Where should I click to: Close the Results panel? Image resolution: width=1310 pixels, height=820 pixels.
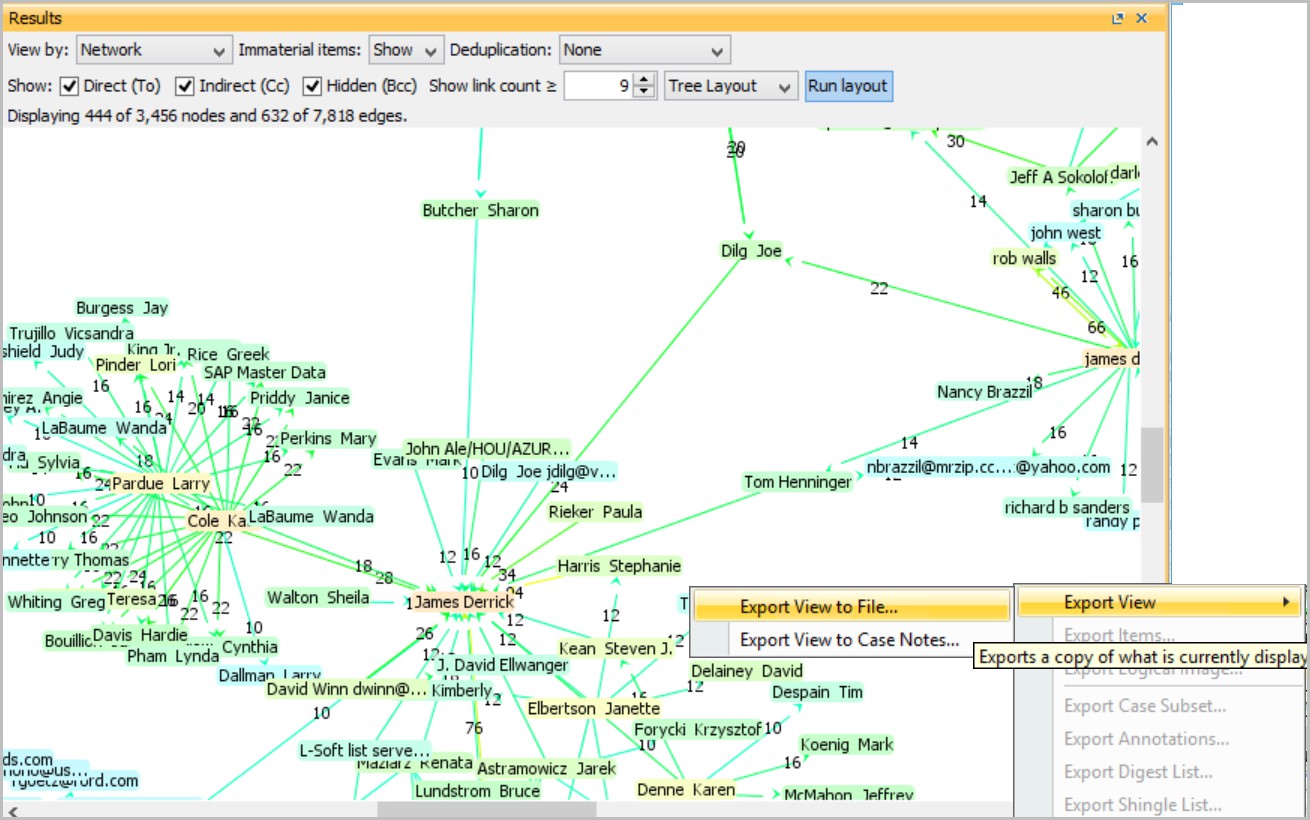point(1142,18)
